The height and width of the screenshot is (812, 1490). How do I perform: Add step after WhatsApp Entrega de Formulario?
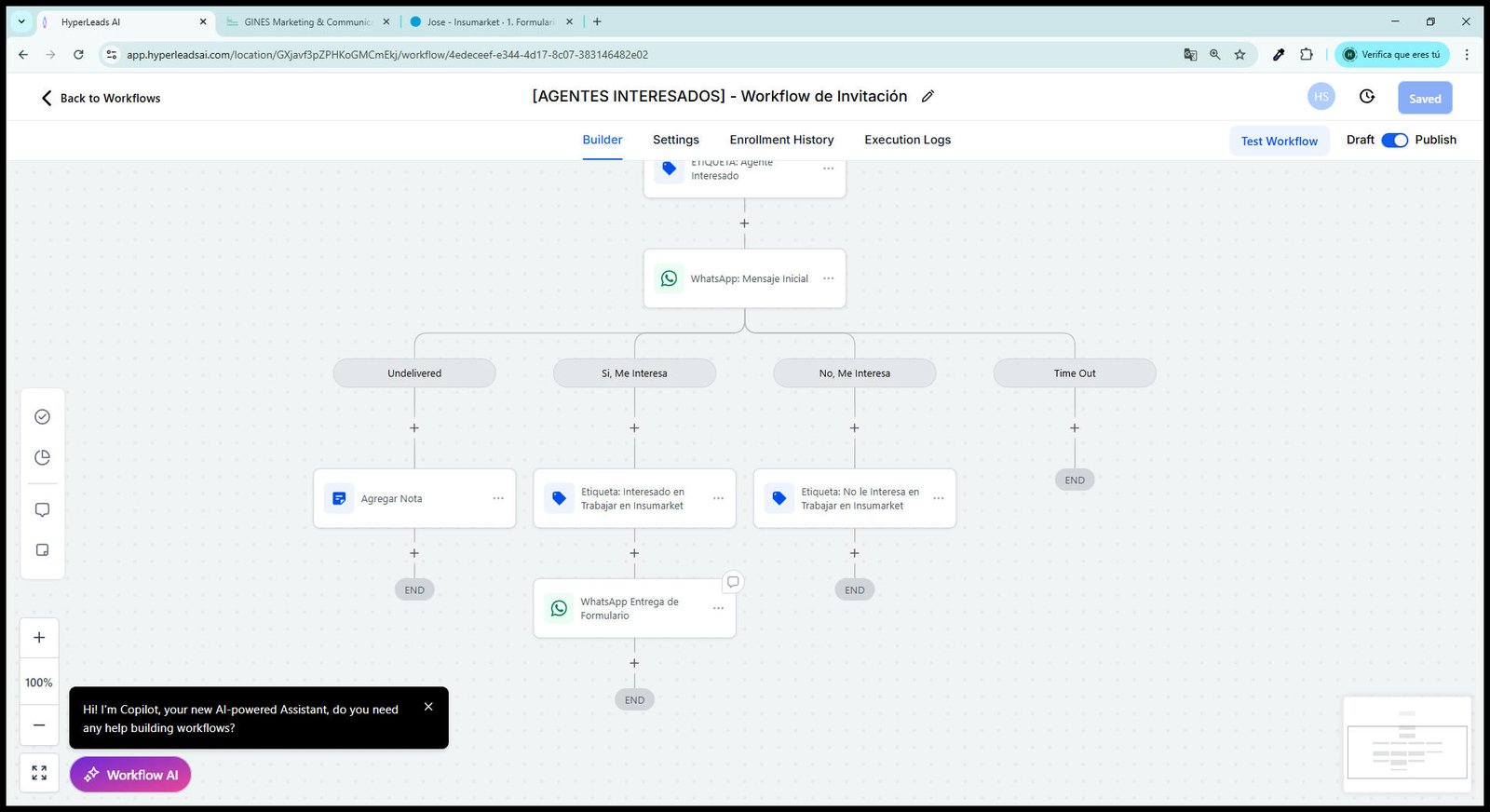634,663
